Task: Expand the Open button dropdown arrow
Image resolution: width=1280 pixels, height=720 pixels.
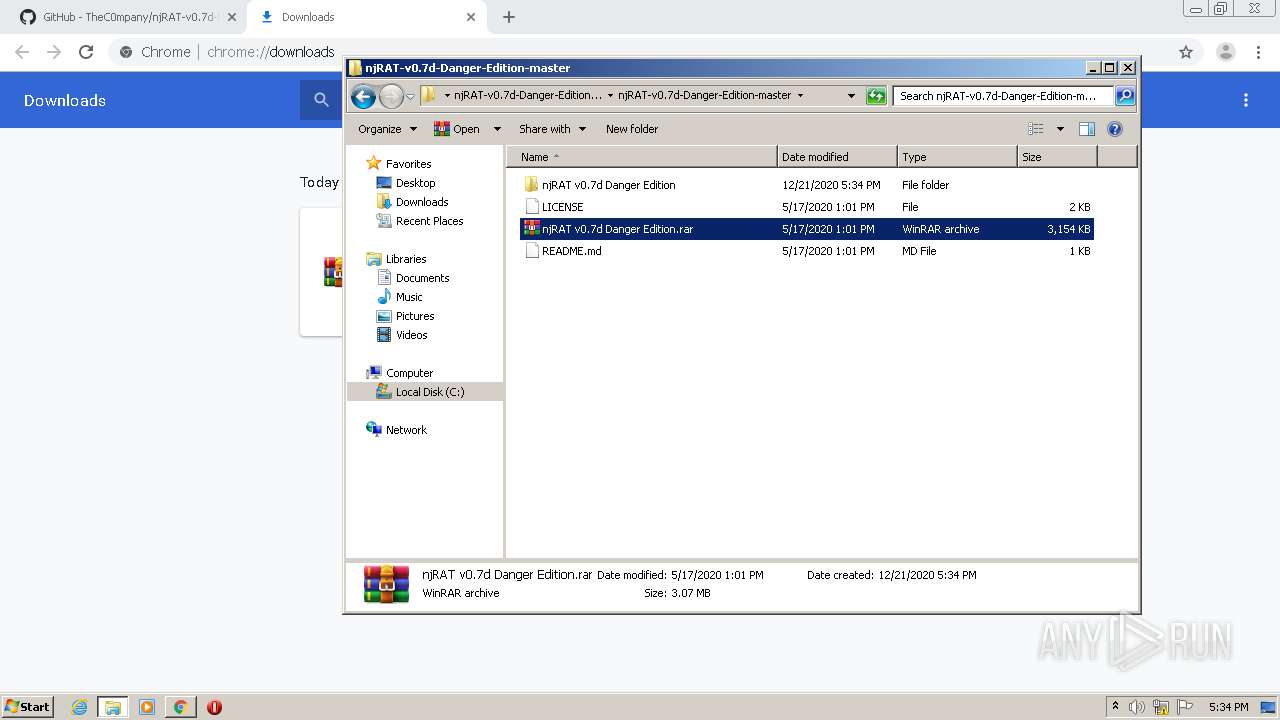Action: [x=497, y=129]
